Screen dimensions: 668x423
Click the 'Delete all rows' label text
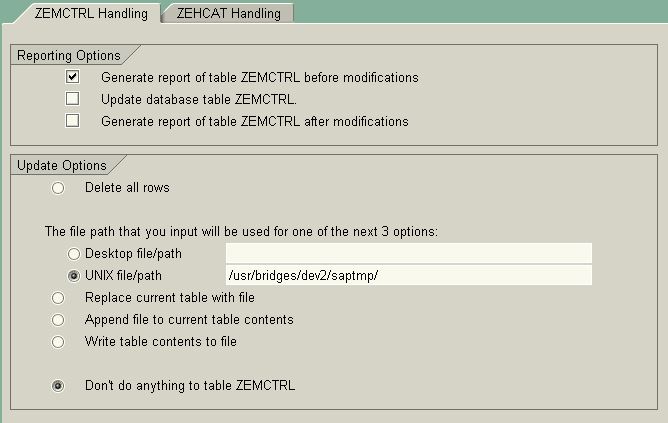(127, 187)
